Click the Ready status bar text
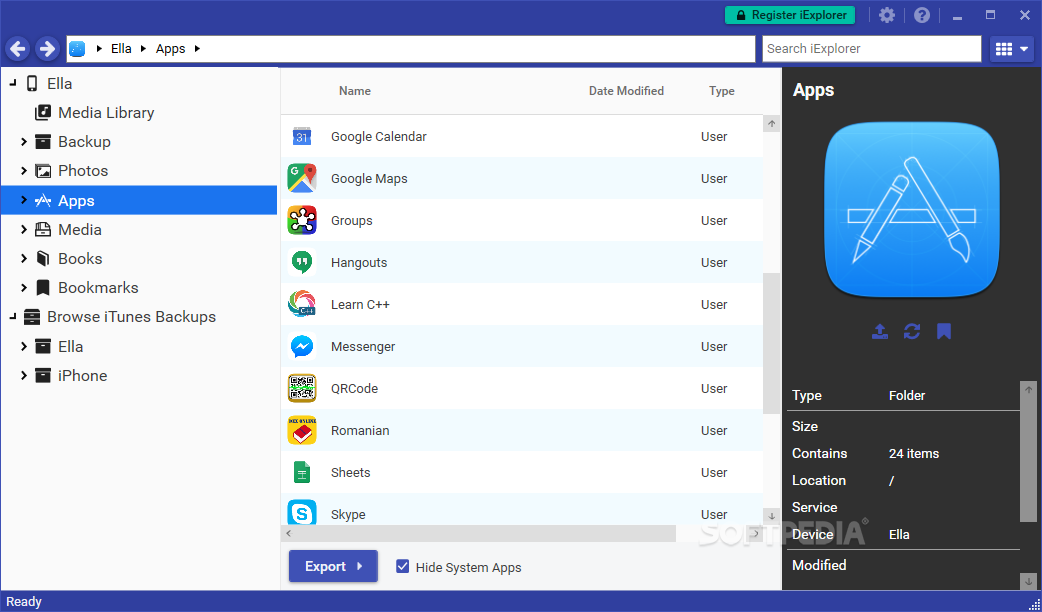 pyautogui.click(x=24, y=601)
